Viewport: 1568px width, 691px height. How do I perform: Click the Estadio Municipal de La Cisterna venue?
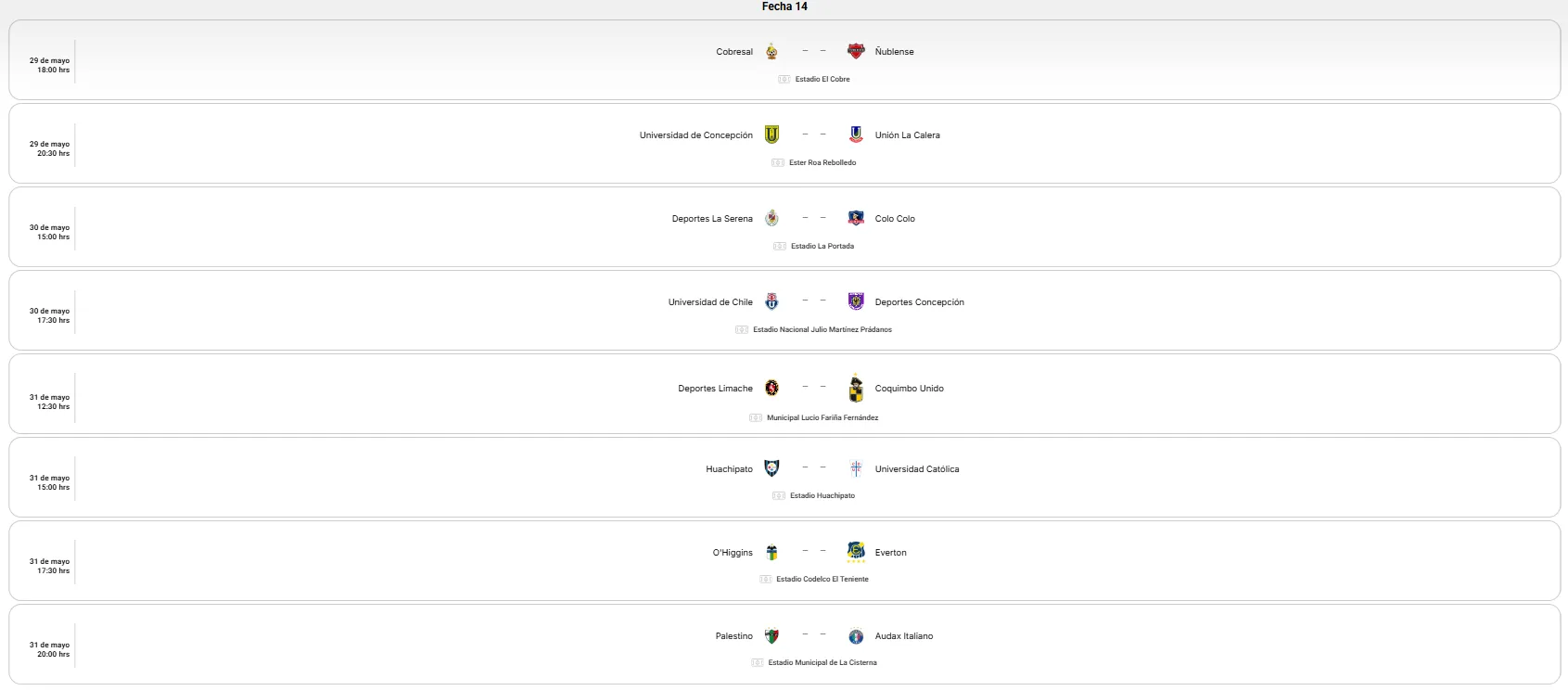[822, 663]
